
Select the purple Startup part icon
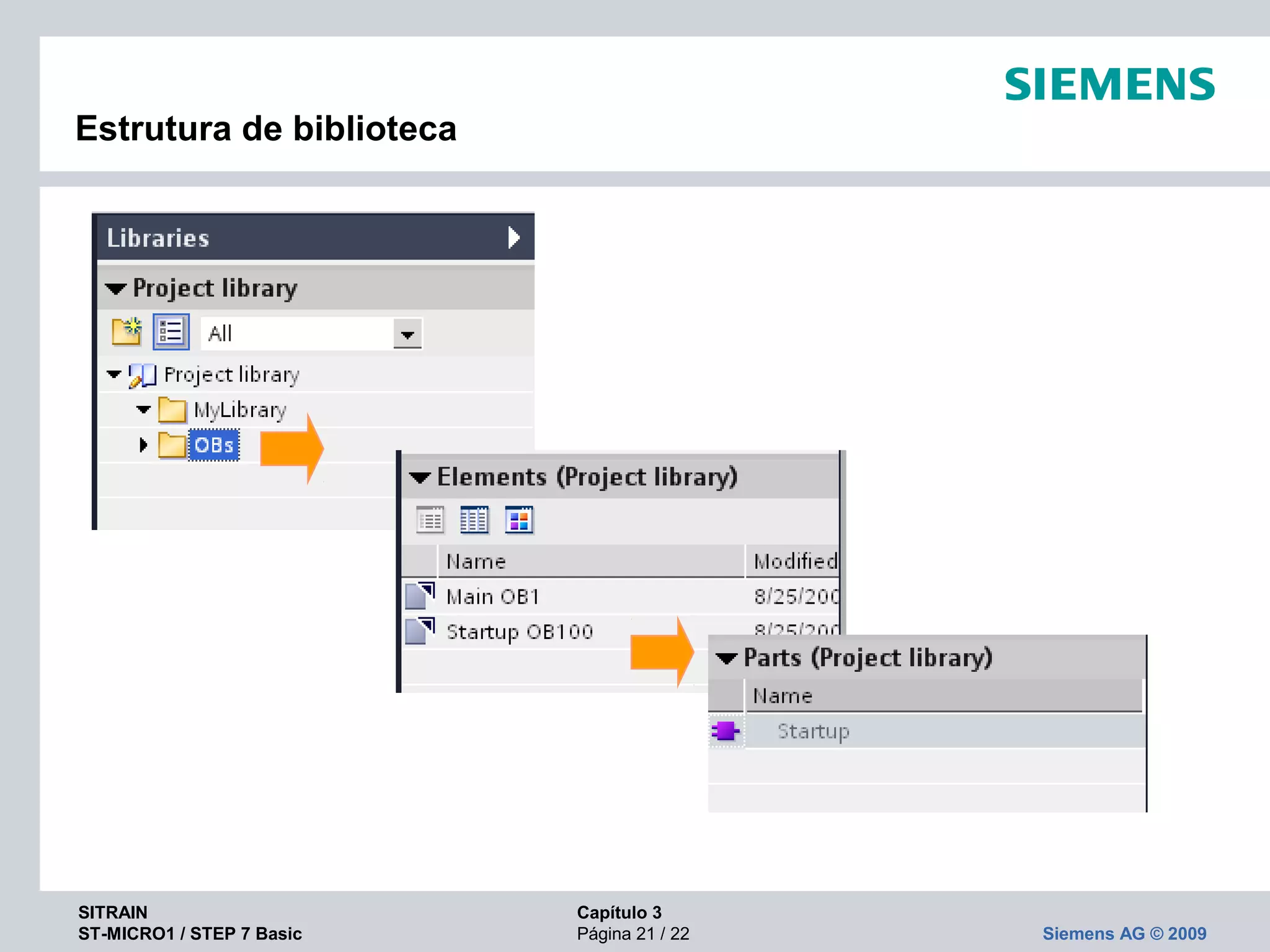[726, 731]
